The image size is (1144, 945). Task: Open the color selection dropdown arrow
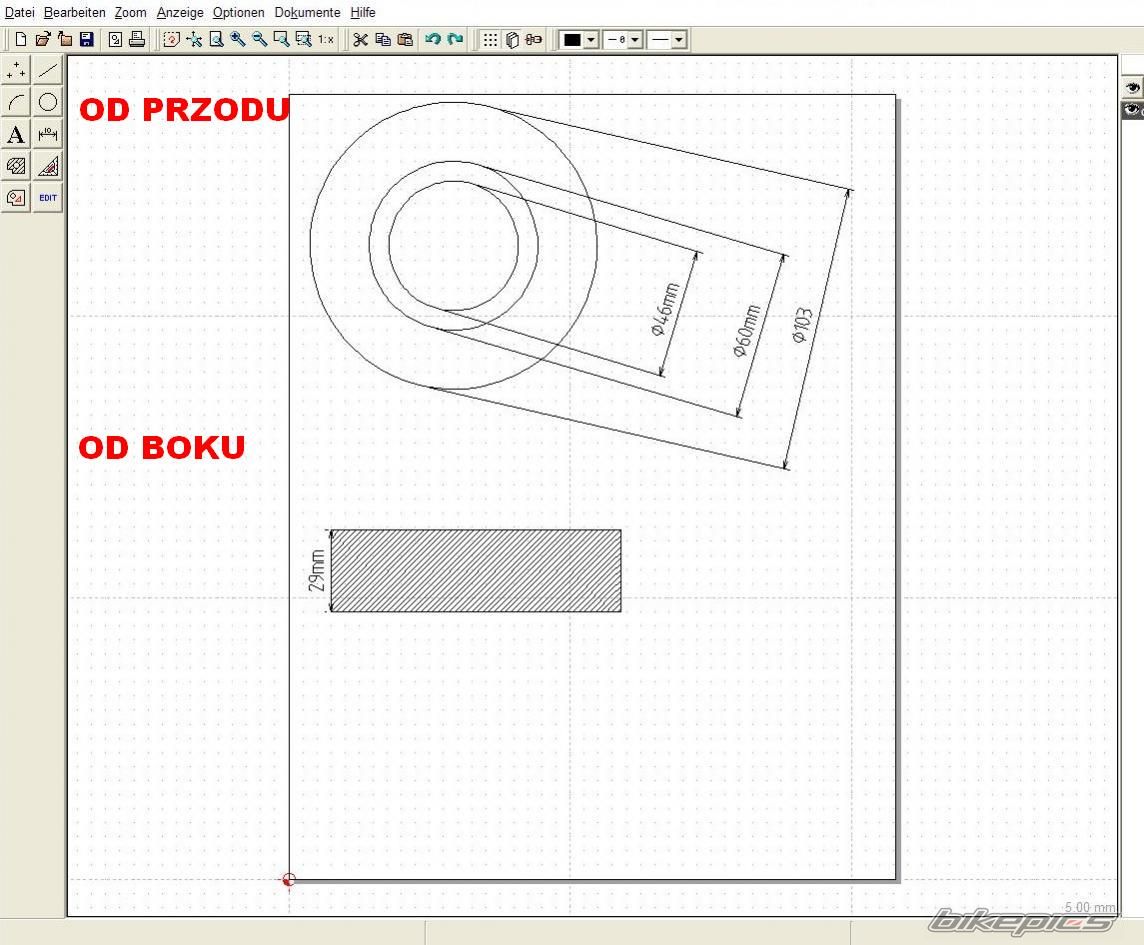591,40
